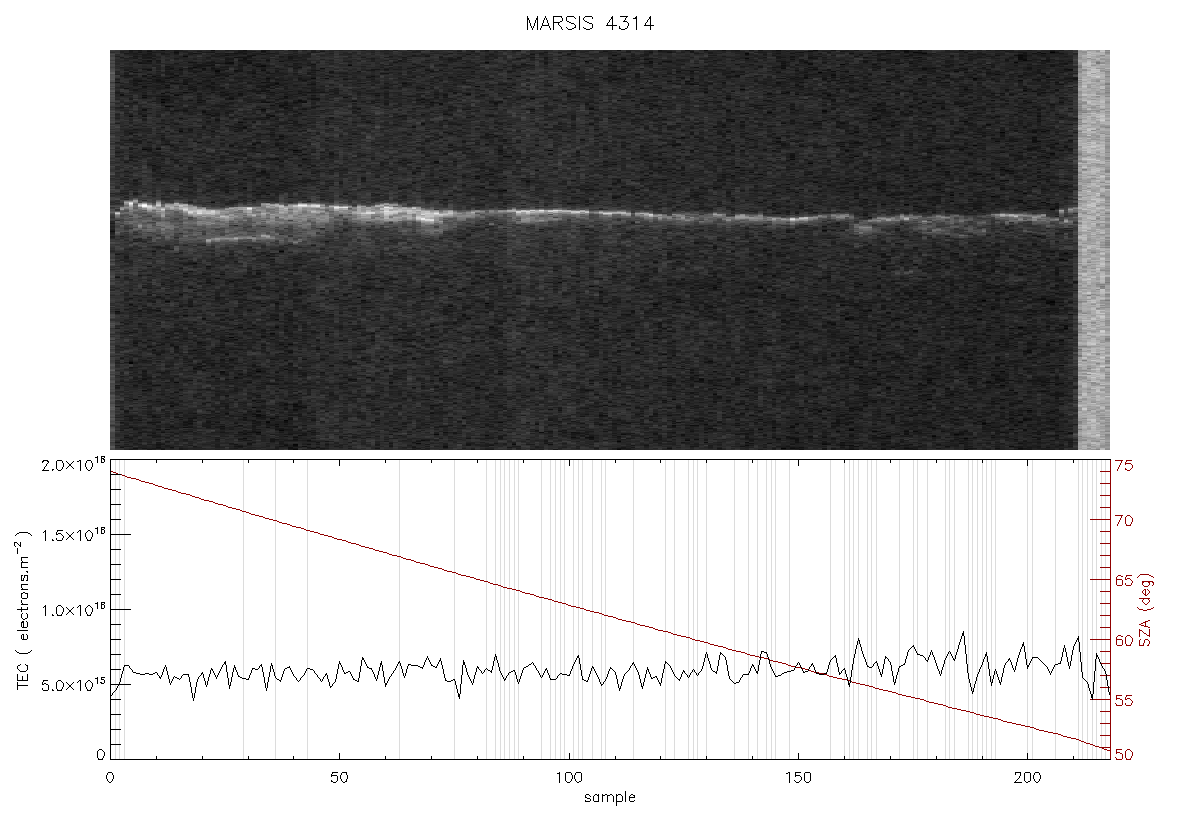Screen dimensions: 1180x830
Task: Click the x-axis tick value 200
Action: point(1027,777)
